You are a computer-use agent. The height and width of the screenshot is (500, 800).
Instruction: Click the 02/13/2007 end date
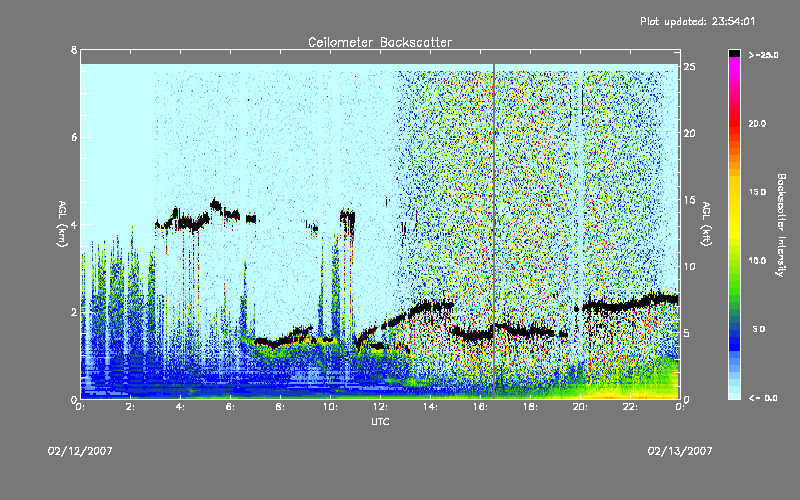pyautogui.click(x=680, y=451)
